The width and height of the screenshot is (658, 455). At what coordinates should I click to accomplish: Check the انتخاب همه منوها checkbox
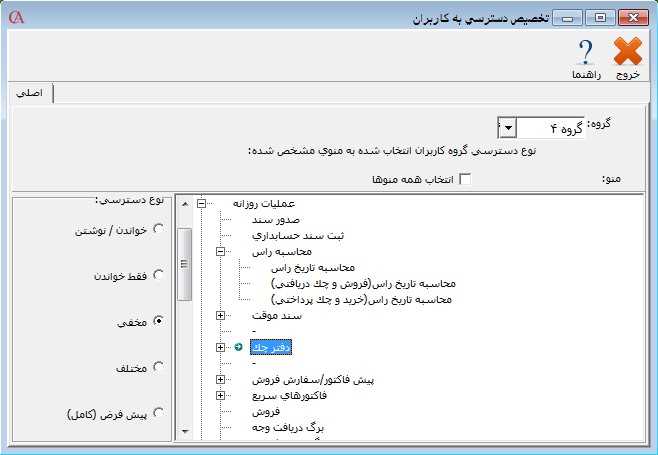[x=464, y=179]
